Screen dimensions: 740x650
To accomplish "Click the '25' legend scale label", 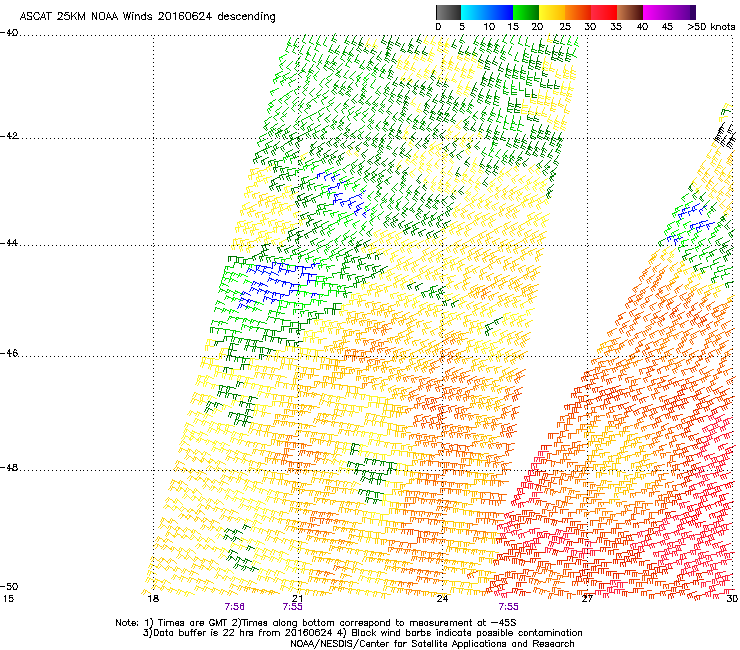I will click(565, 27).
